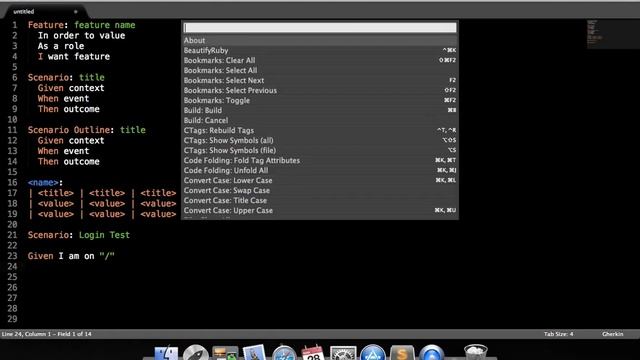Click "Then outcome" on line 9
Screen dimensions: 640x360
click(69, 109)
